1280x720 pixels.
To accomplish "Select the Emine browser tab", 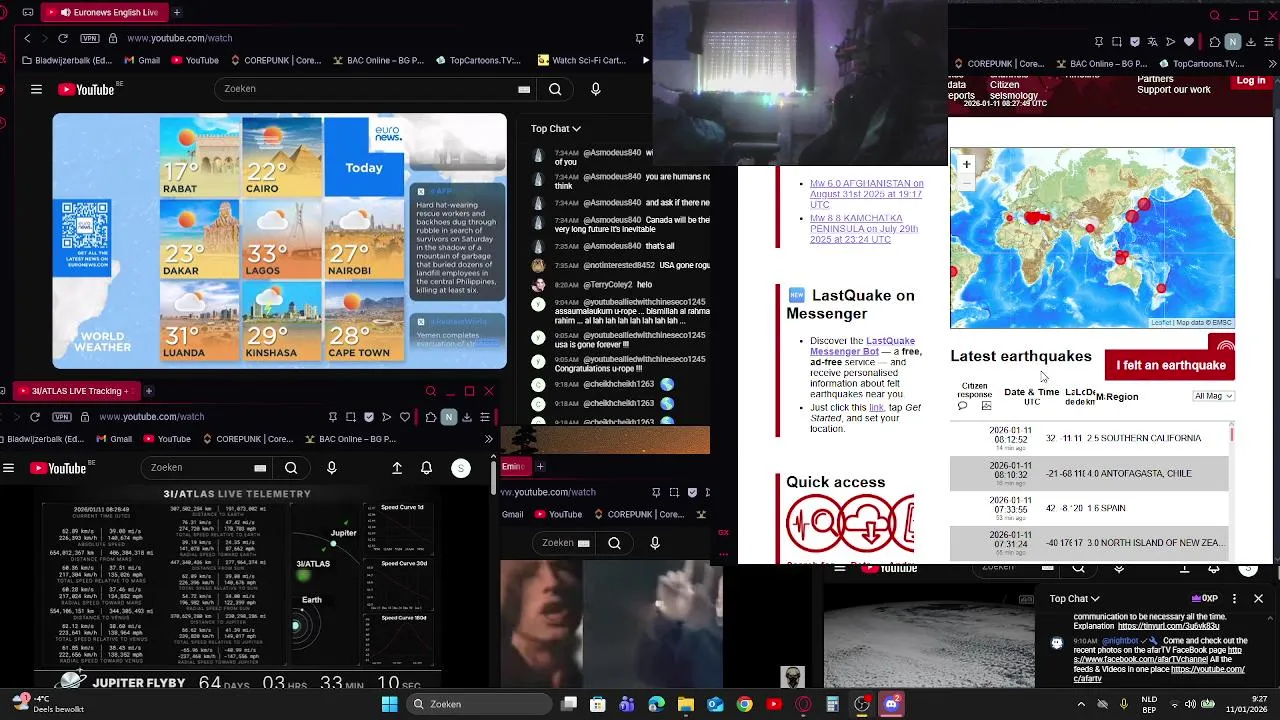I will (514, 466).
